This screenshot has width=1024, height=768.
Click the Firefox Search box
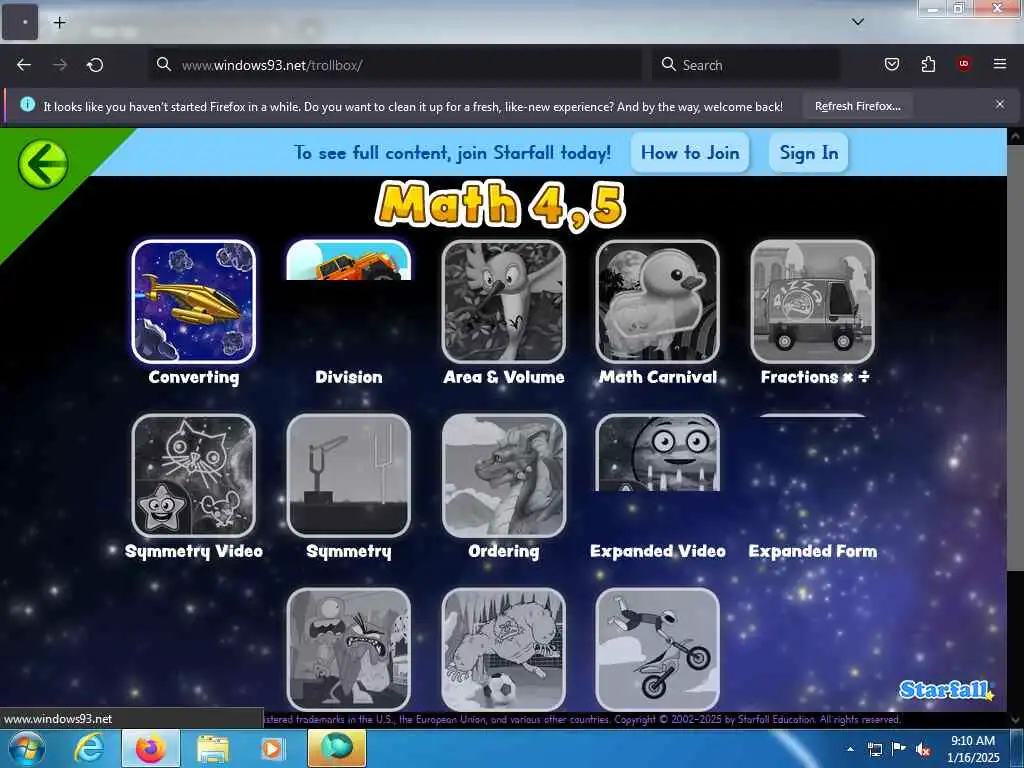(x=746, y=65)
